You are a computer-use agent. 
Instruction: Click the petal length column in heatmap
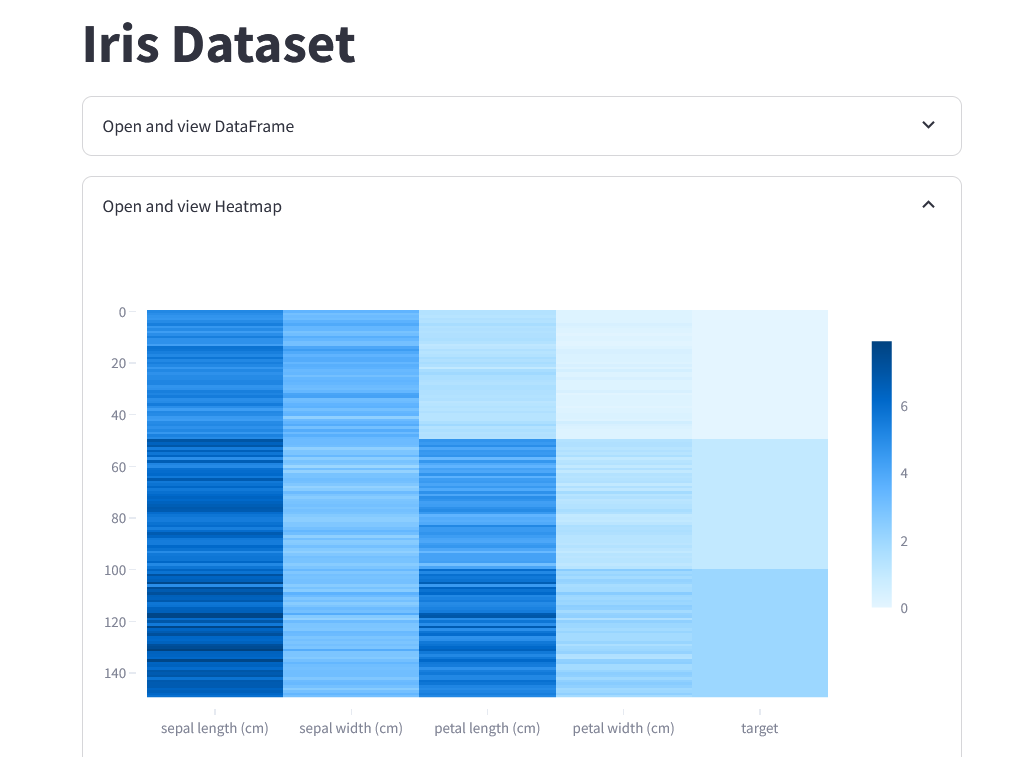click(487, 503)
